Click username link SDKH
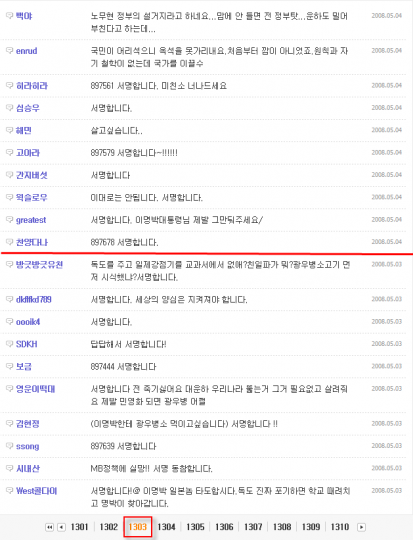The height and width of the screenshot is (540, 413). tap(27, 344)
